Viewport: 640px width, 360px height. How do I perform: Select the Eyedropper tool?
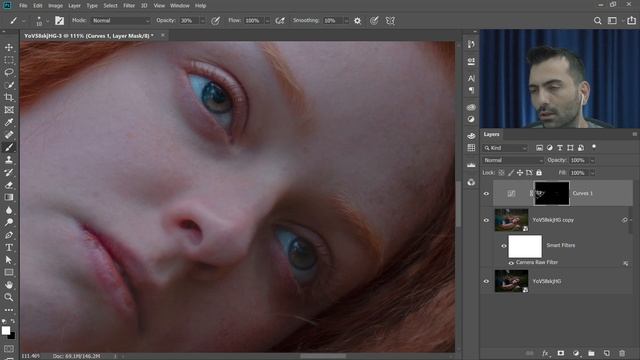(x=9, y=122)
